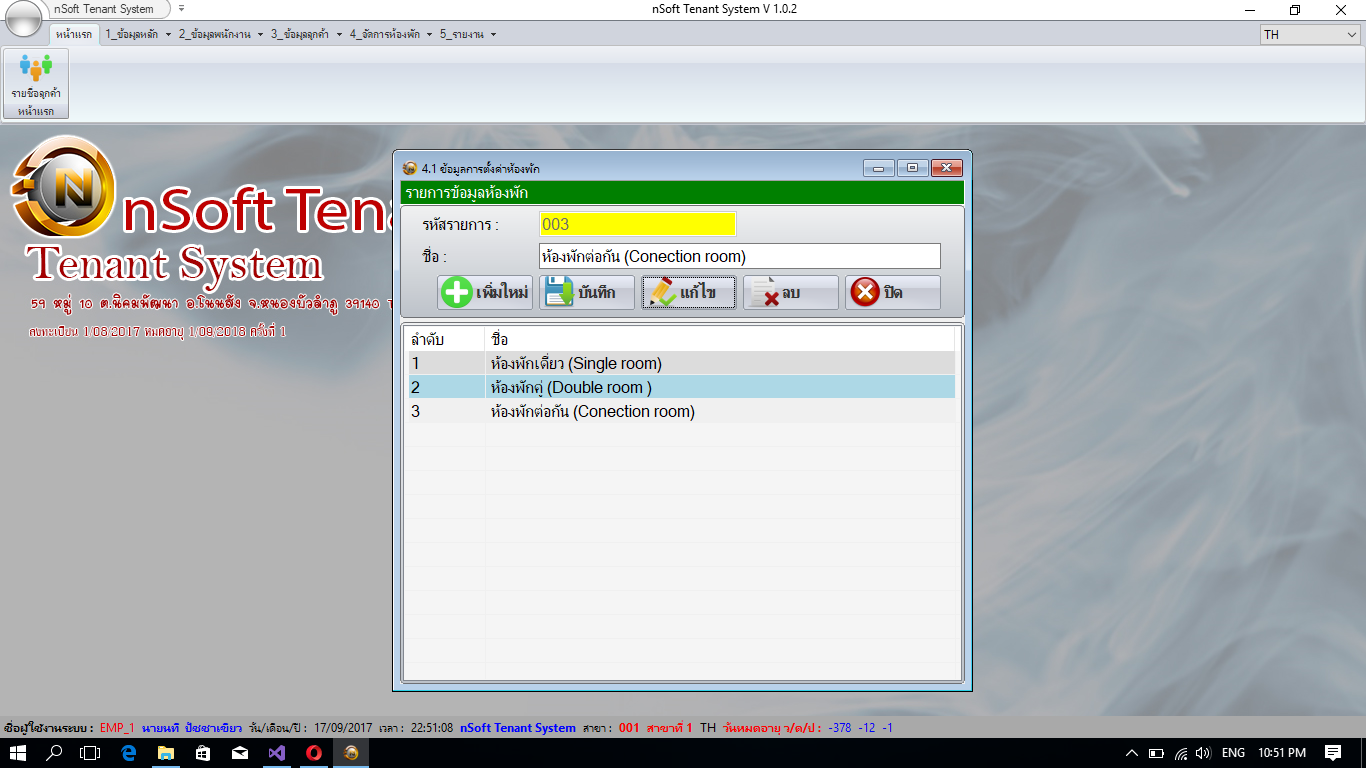Image resolution: width=1366 pixels, height=768 pixels.
Task: Open File Explorer from the taskbar
Action: (163, 755)
